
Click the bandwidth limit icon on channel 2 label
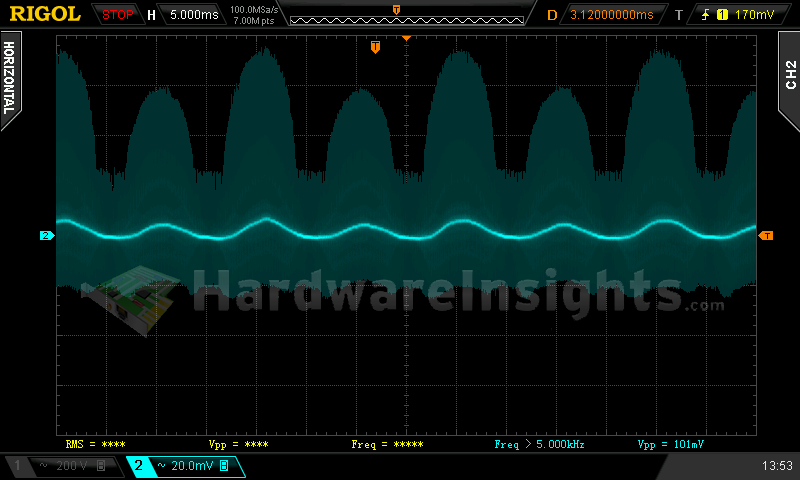(225, 466)
